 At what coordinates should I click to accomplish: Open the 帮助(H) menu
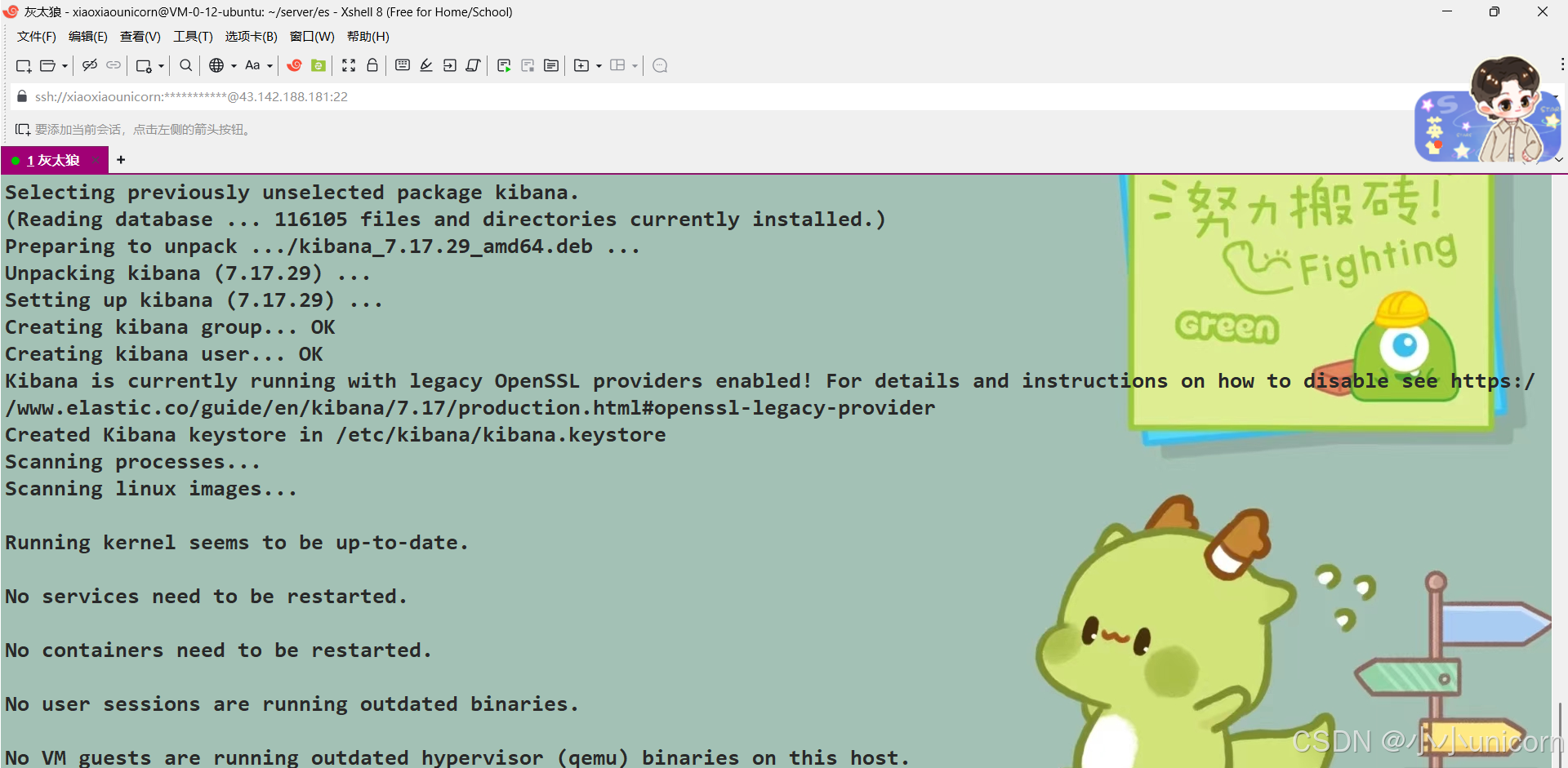pos(368,37)
